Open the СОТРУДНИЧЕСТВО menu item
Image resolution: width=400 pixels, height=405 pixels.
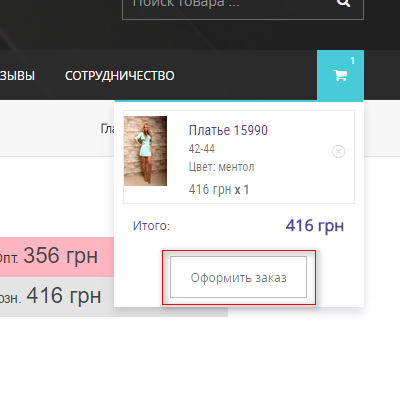120,76
